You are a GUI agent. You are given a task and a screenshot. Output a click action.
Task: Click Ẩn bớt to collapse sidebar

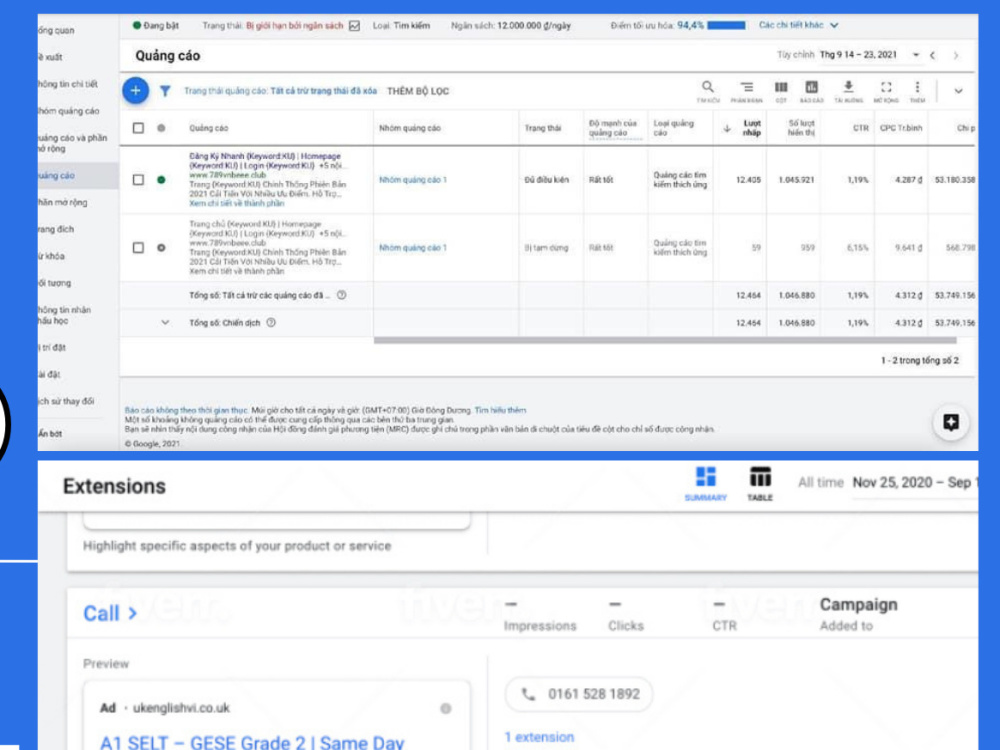click(50, 434)
